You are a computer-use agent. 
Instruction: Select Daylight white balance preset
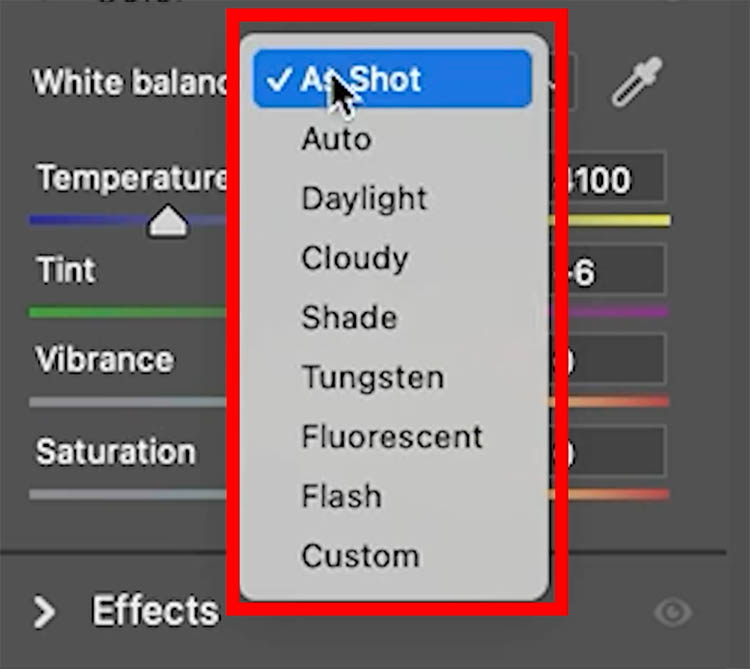point(364,198)
